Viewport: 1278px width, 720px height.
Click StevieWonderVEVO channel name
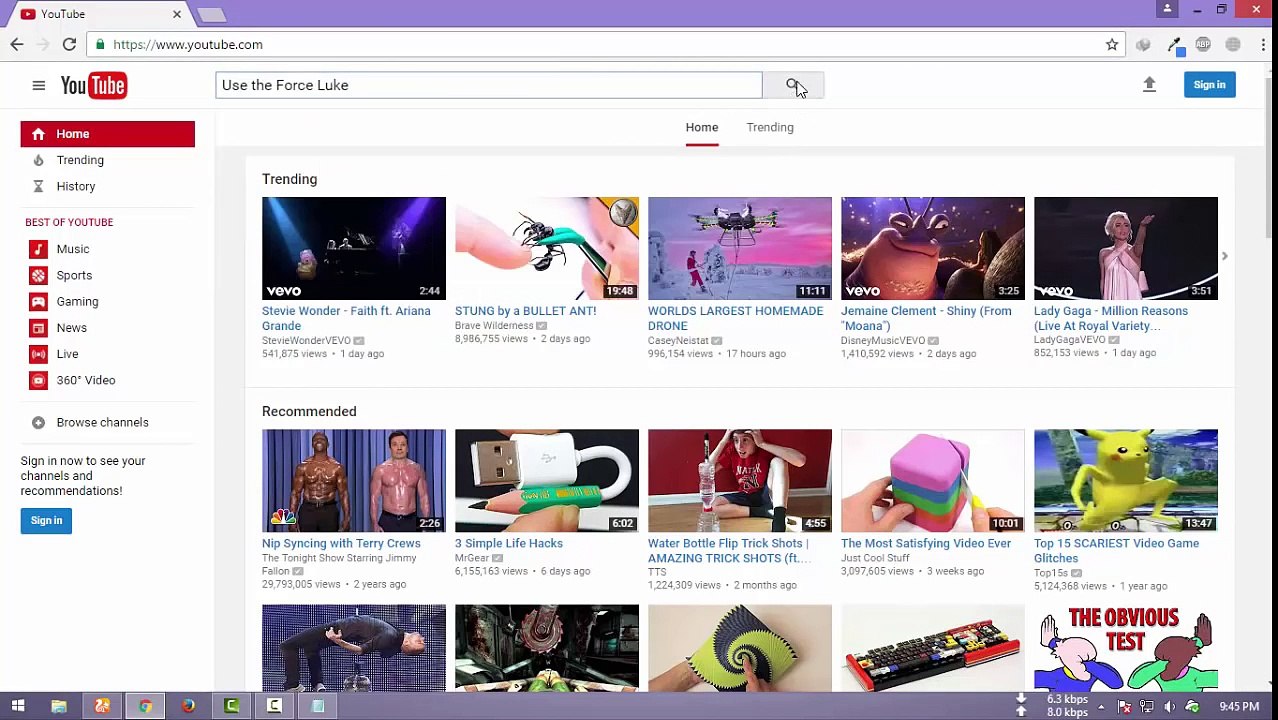(306, 340)
